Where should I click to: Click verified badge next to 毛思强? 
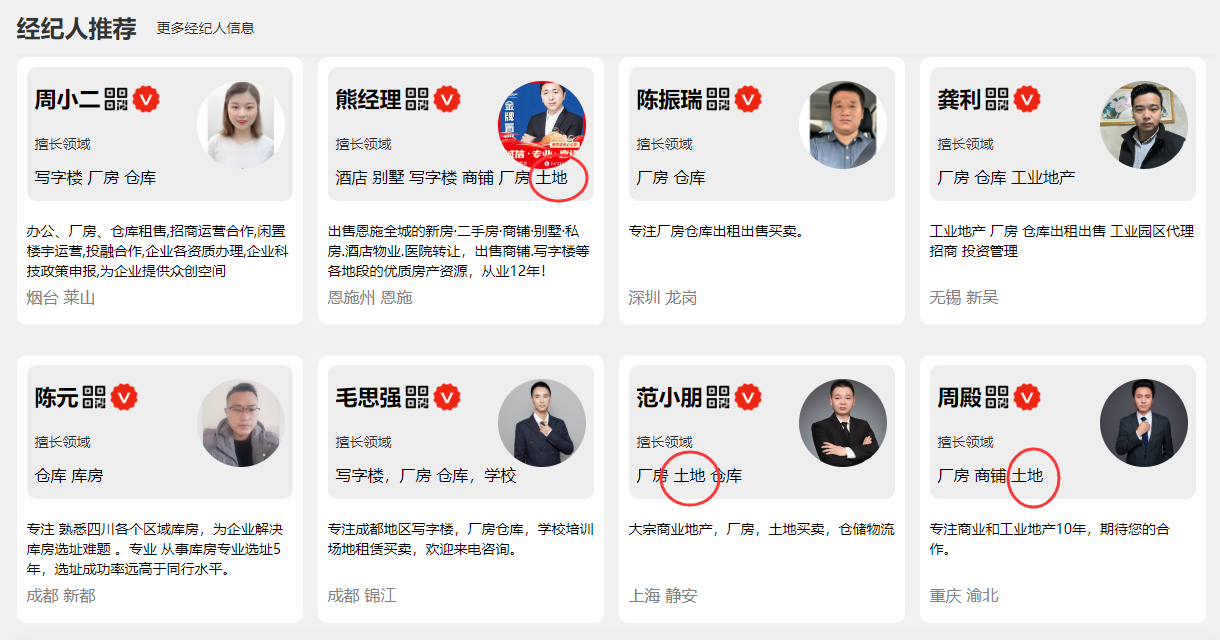447,397
